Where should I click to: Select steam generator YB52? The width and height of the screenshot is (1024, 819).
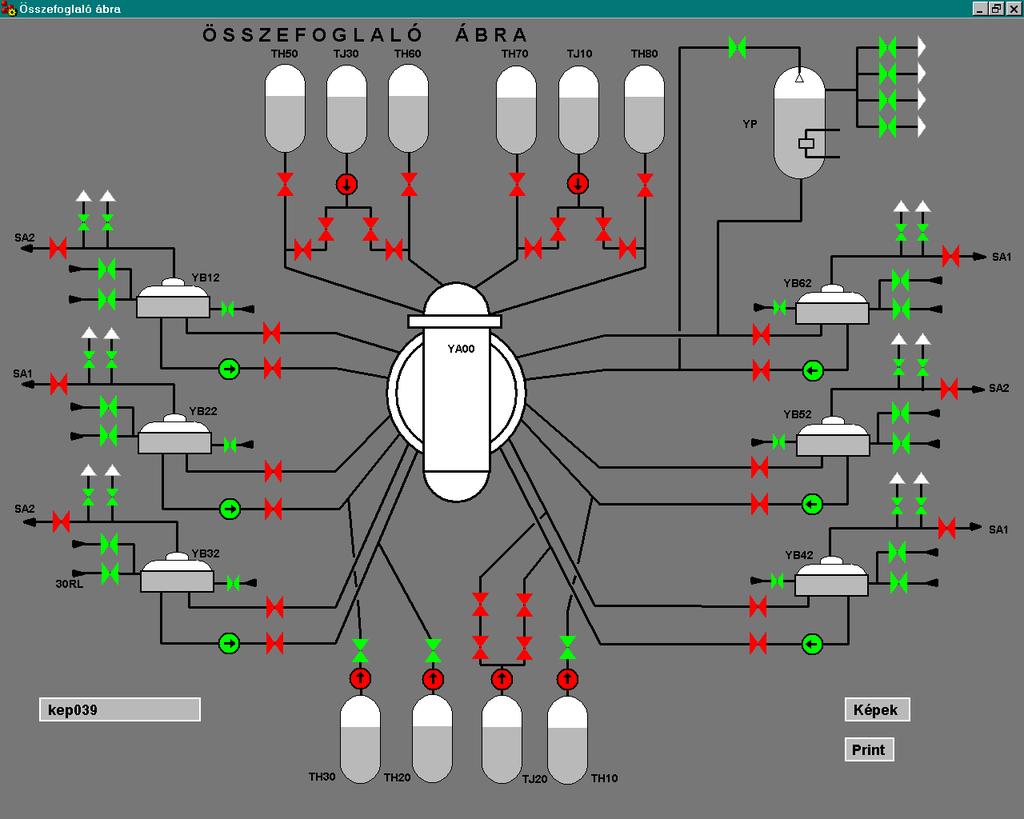coord(833,436)
